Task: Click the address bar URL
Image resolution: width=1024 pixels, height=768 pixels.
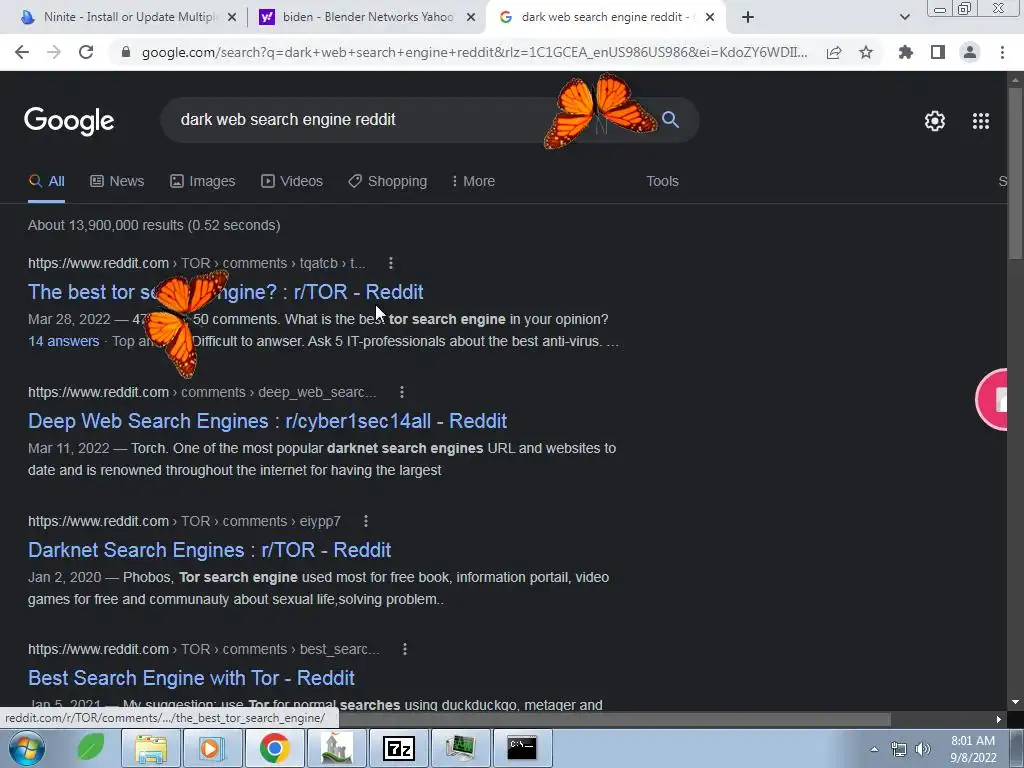Action: point(474,52)
